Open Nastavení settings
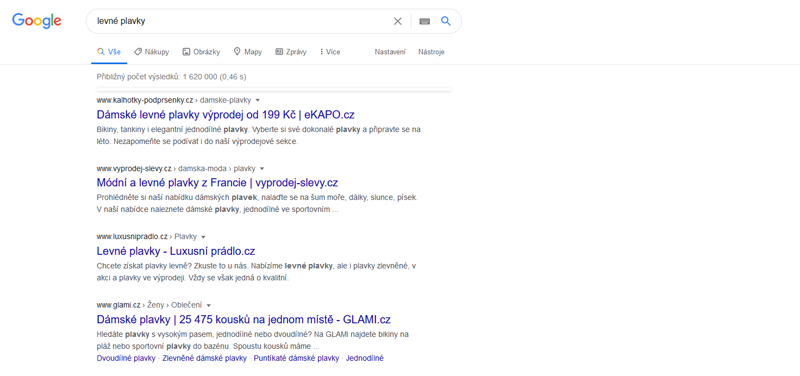 390,52
